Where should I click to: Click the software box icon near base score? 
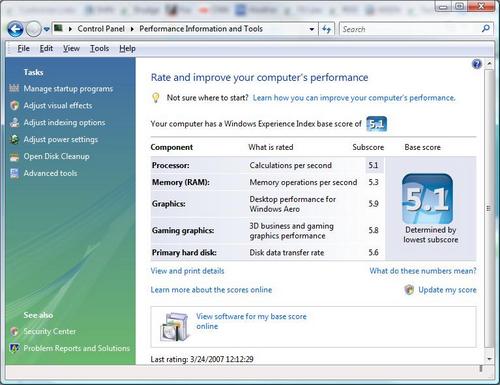click(174, 327)
